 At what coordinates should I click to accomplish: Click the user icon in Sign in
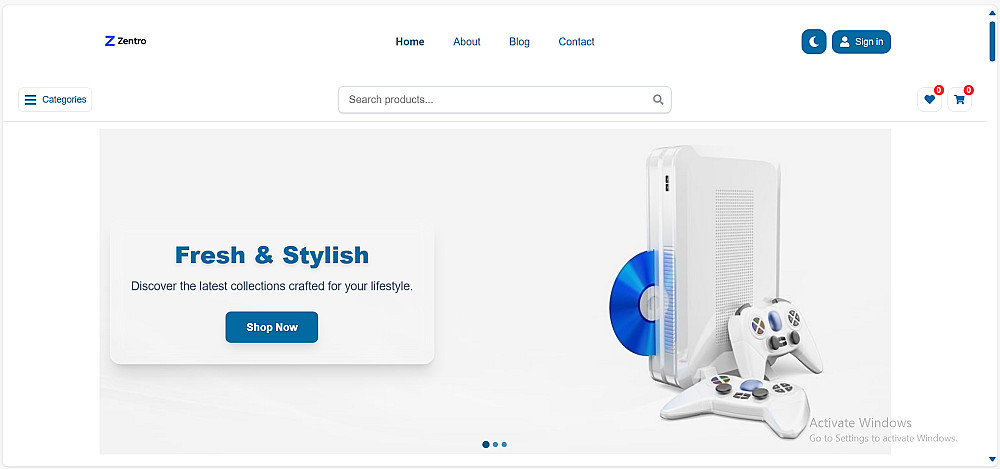point(844,41)
